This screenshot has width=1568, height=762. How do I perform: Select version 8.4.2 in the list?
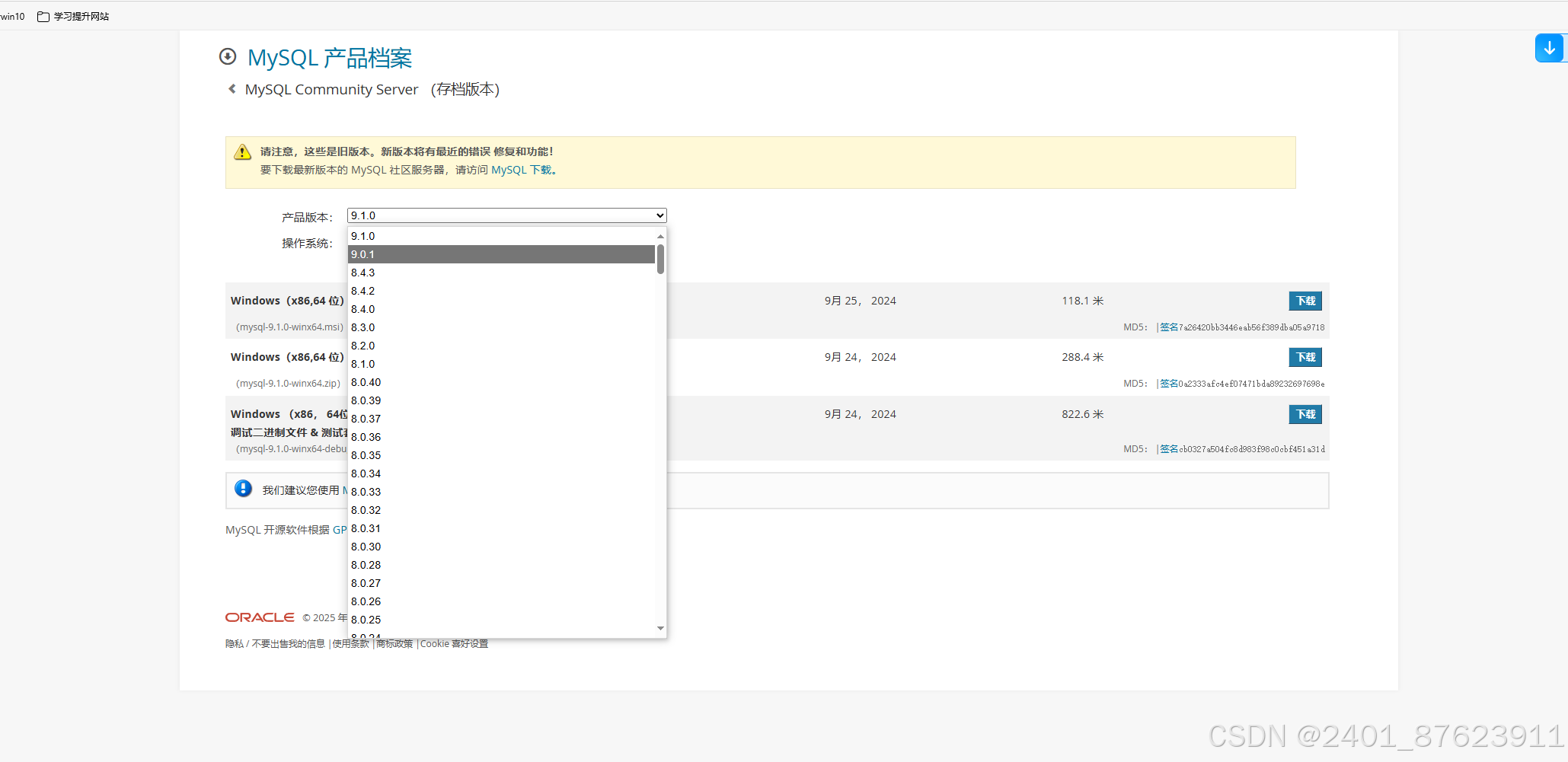502,291
